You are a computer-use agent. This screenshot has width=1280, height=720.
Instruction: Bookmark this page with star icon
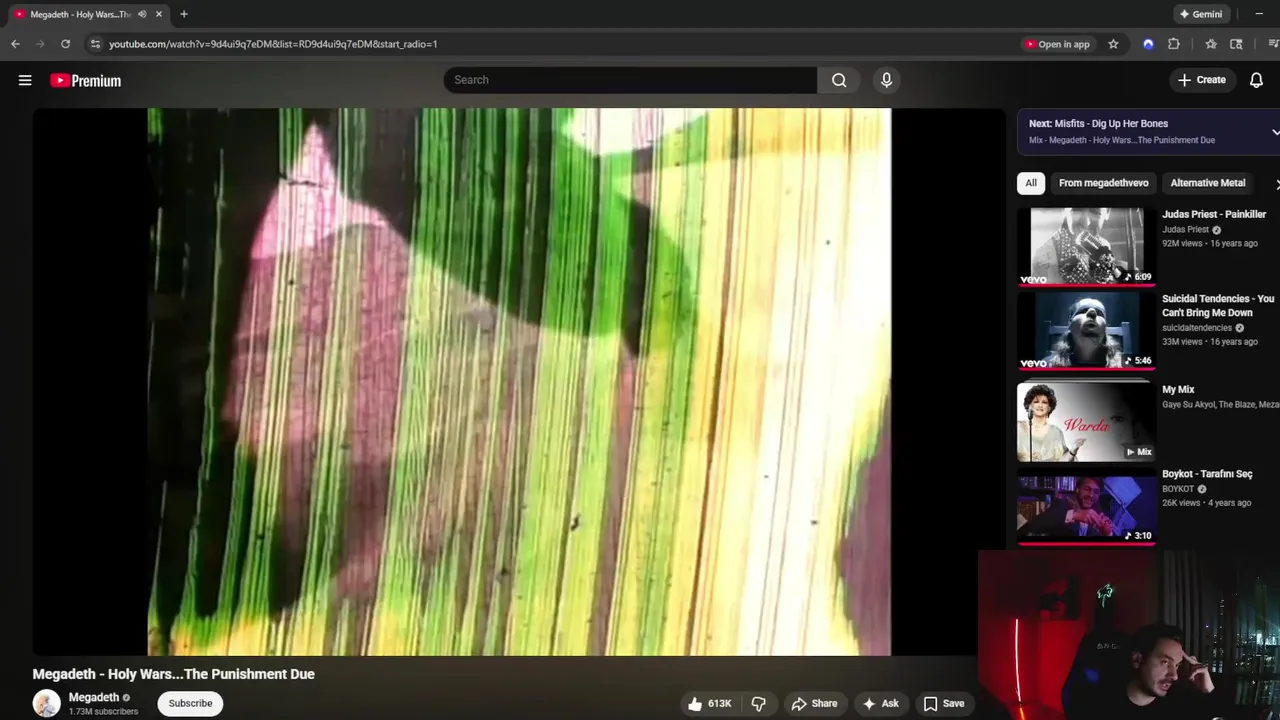[x=1113, y=44]
